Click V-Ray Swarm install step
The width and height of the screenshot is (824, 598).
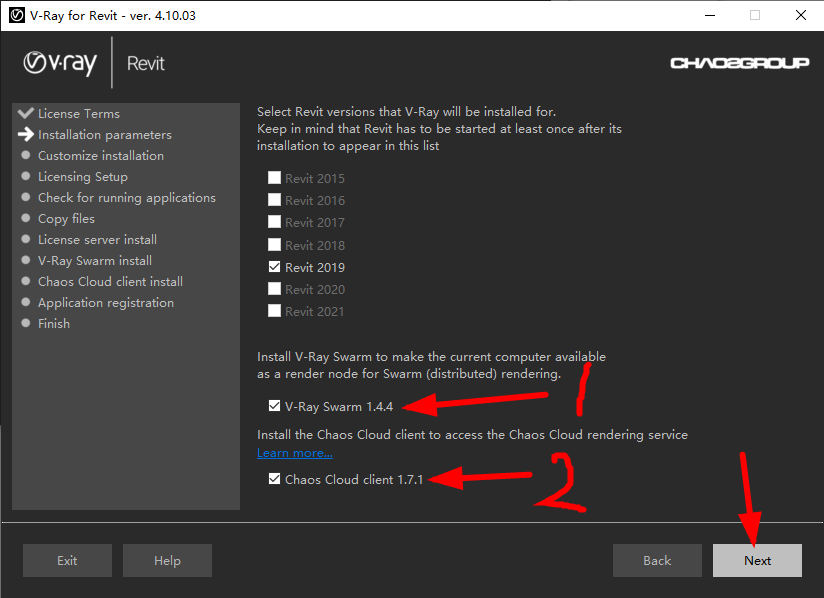pyautogui.click(x=95, y=261)
